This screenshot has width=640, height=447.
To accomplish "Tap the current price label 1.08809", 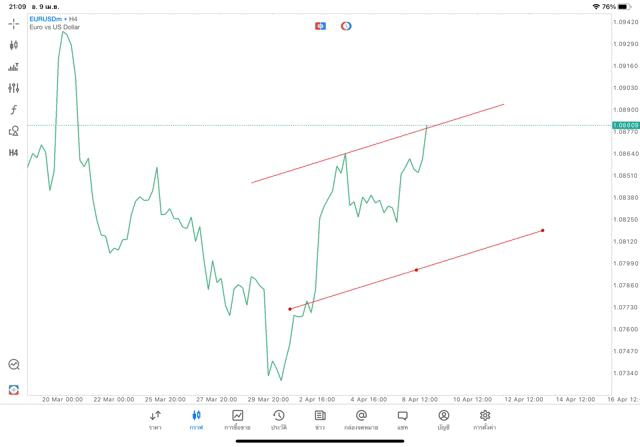I will click(x=625, y=125).
